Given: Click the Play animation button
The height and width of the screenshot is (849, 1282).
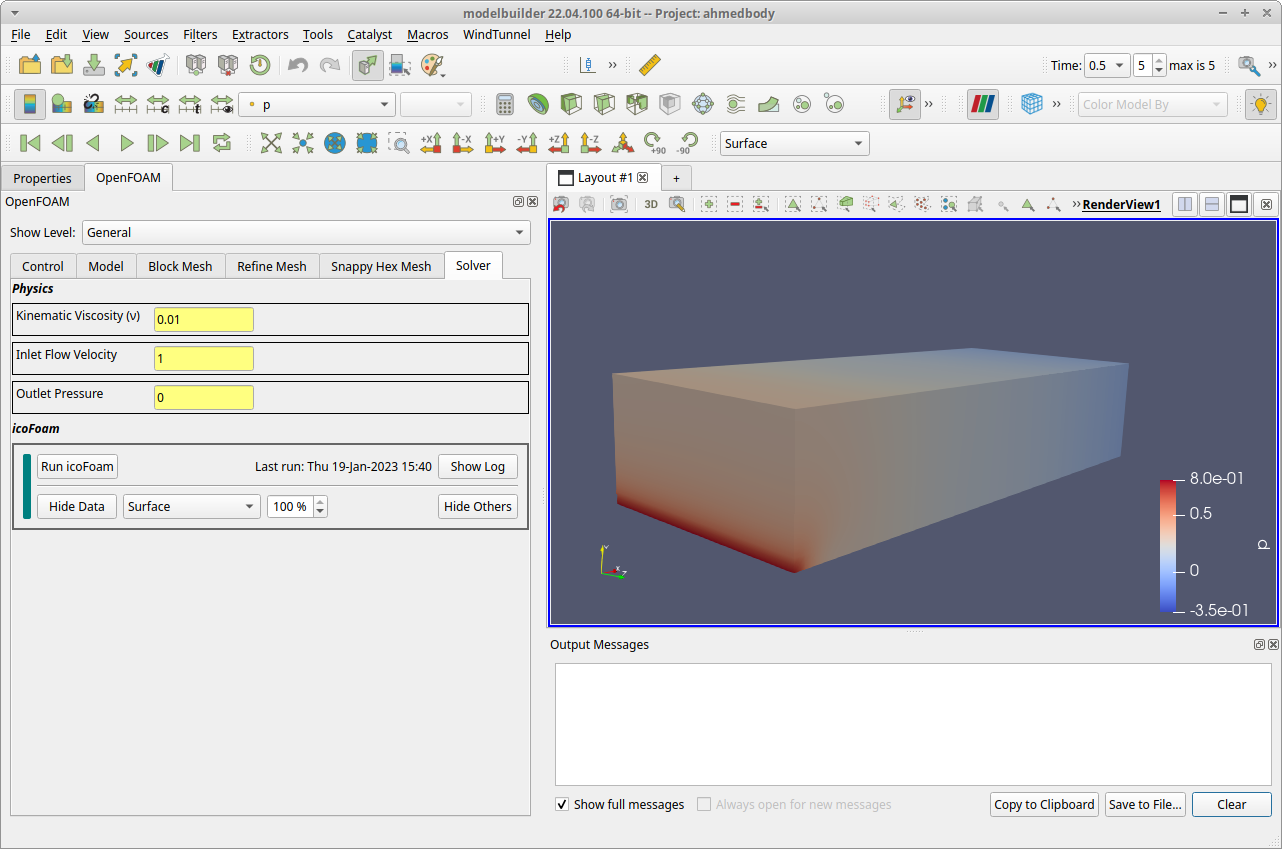Looking at the screenshot, I should click(x=126, y=143).
